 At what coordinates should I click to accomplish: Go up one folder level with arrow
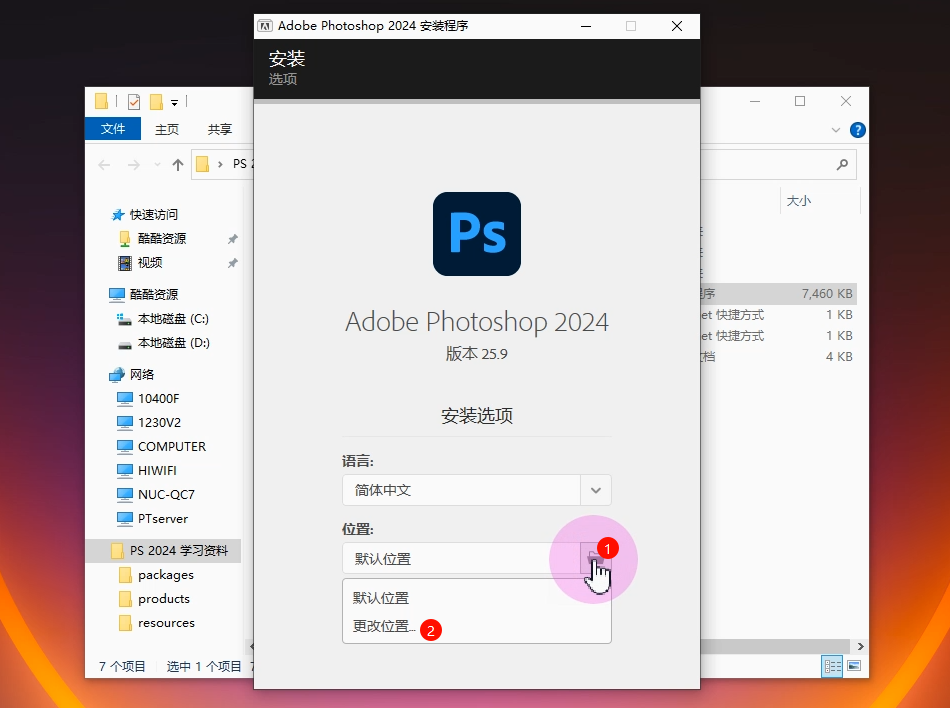point(178,165)
